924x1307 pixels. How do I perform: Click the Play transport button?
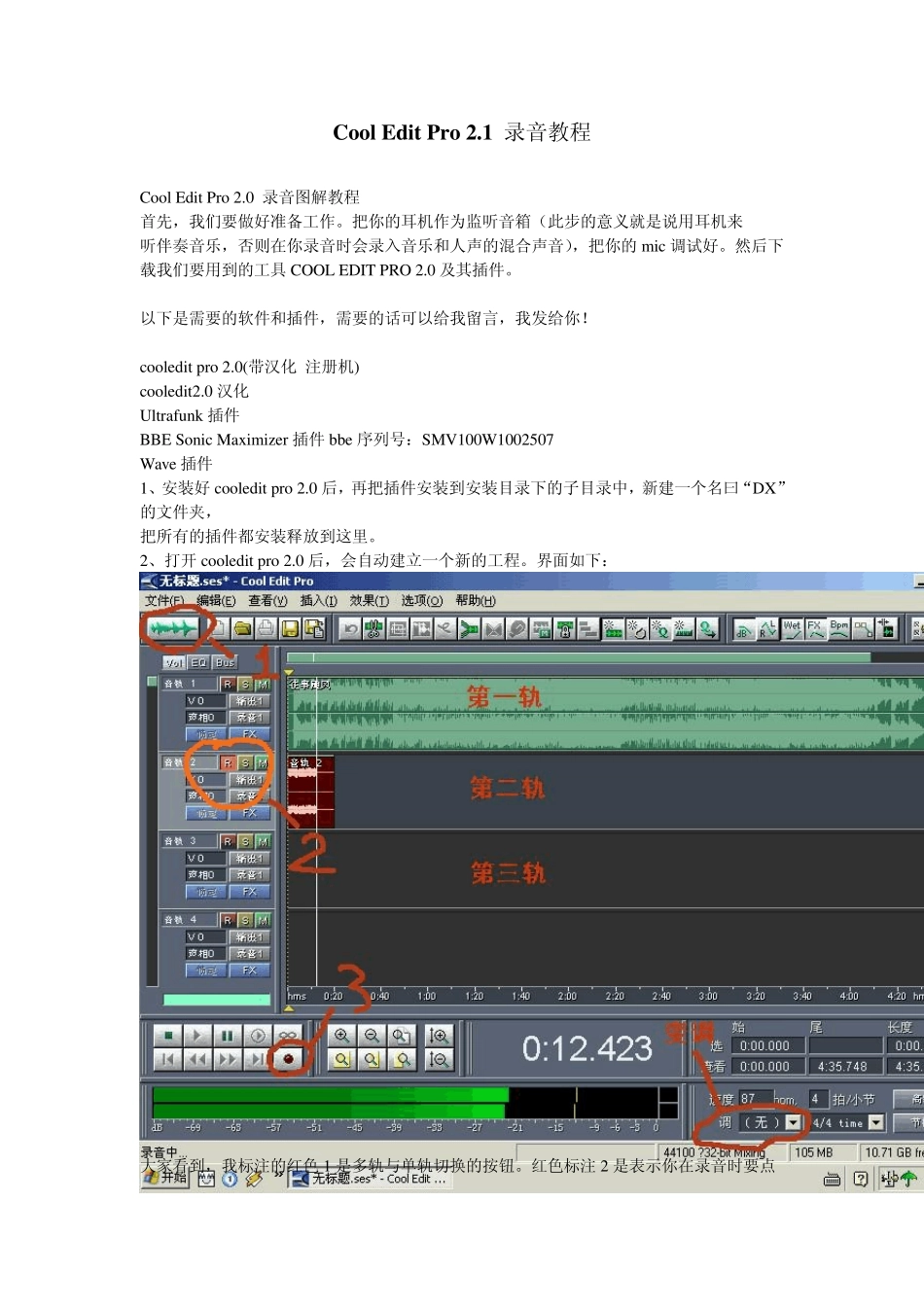[197, 1036]
